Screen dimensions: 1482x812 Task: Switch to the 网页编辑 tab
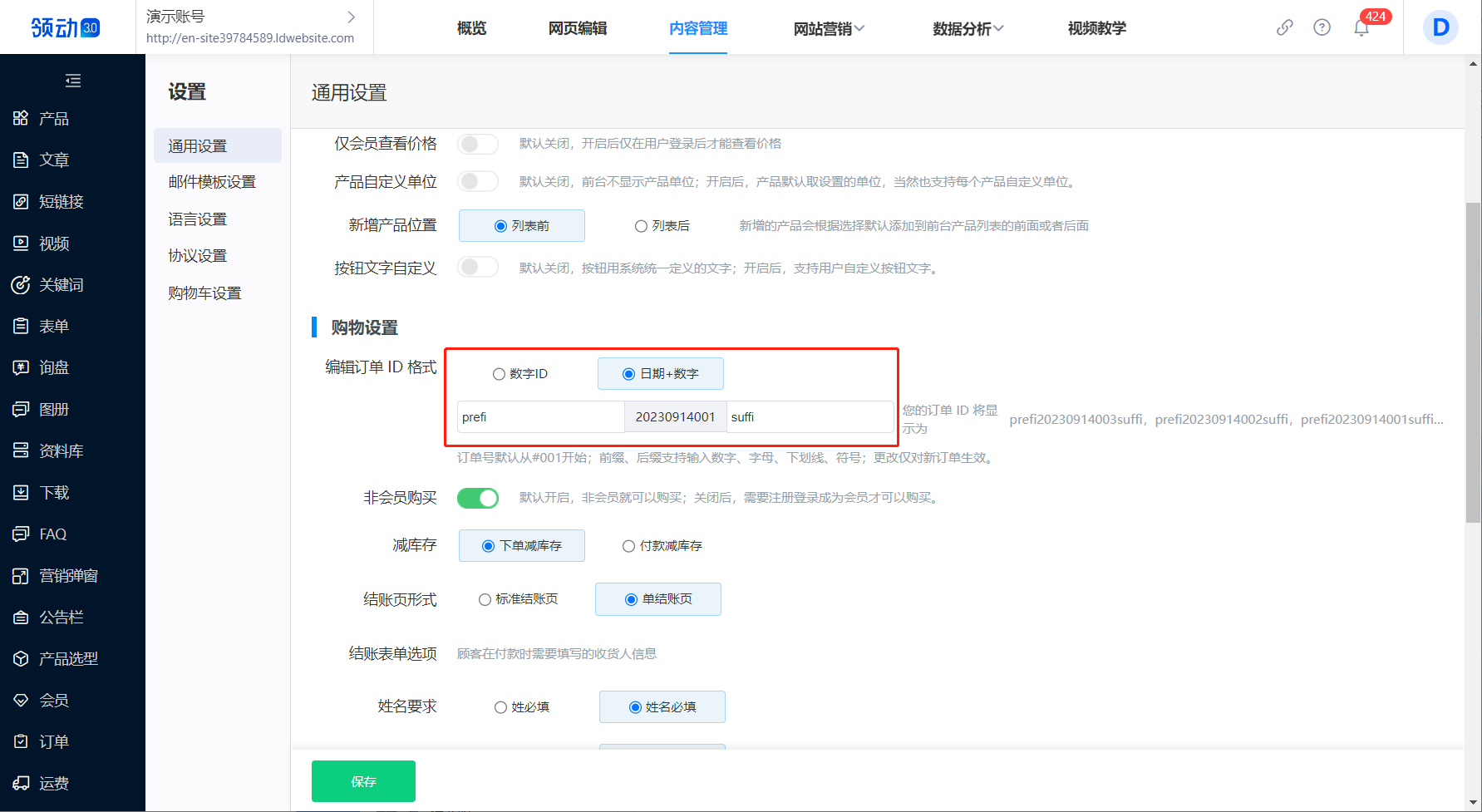[x=578, y=28]
